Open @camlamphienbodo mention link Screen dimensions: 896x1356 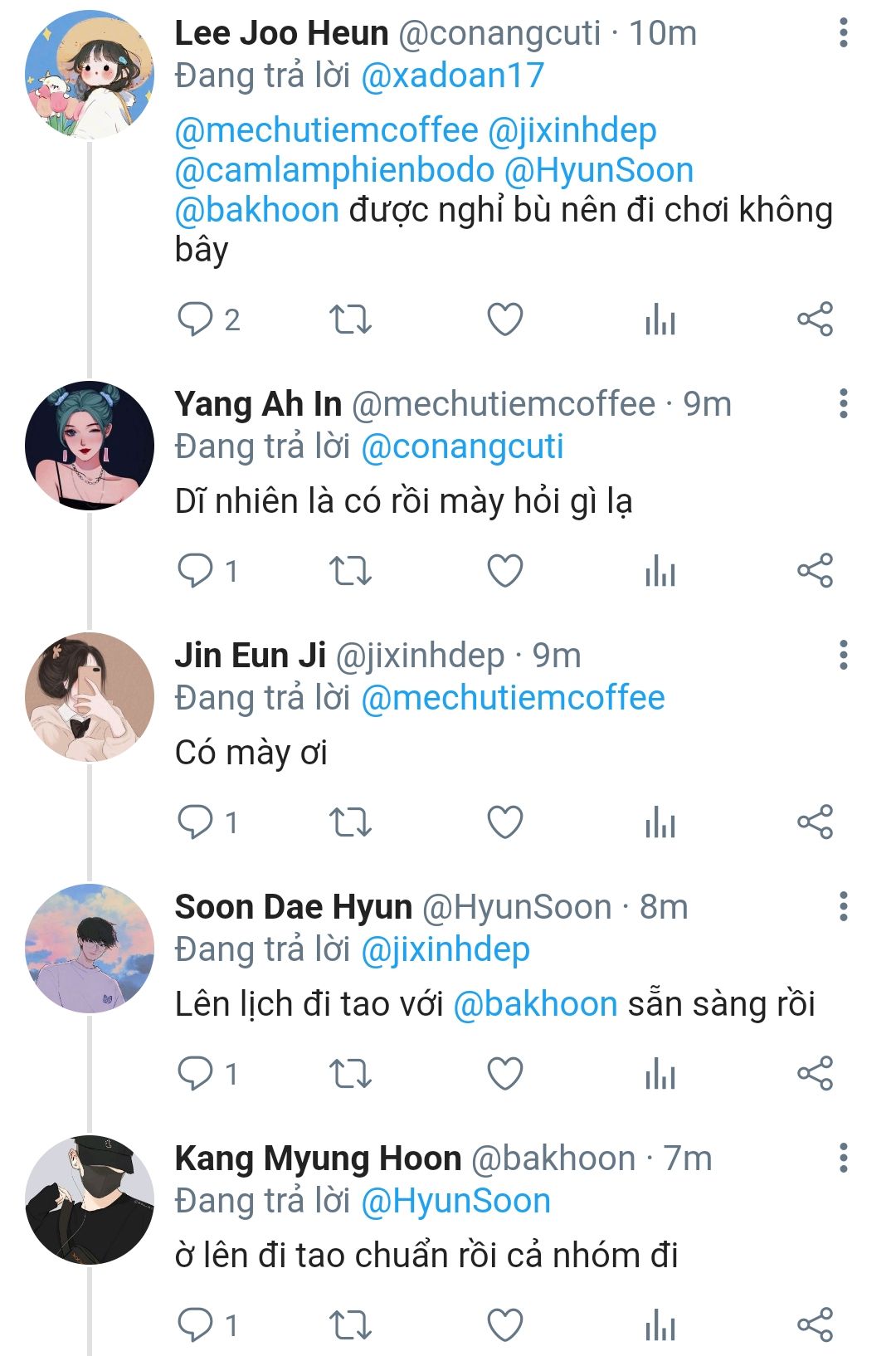click(334, 170)
